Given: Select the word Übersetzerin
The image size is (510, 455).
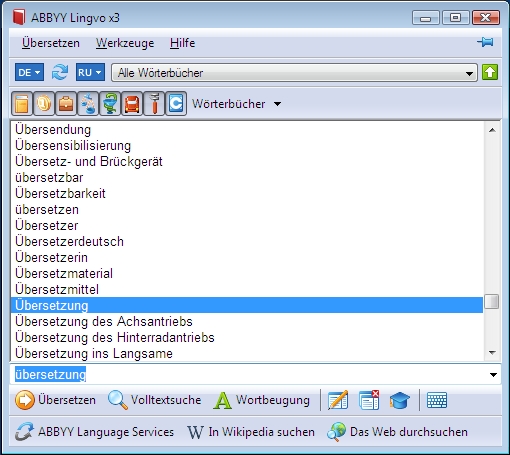Looking at the screenshot, I should 247,258.
